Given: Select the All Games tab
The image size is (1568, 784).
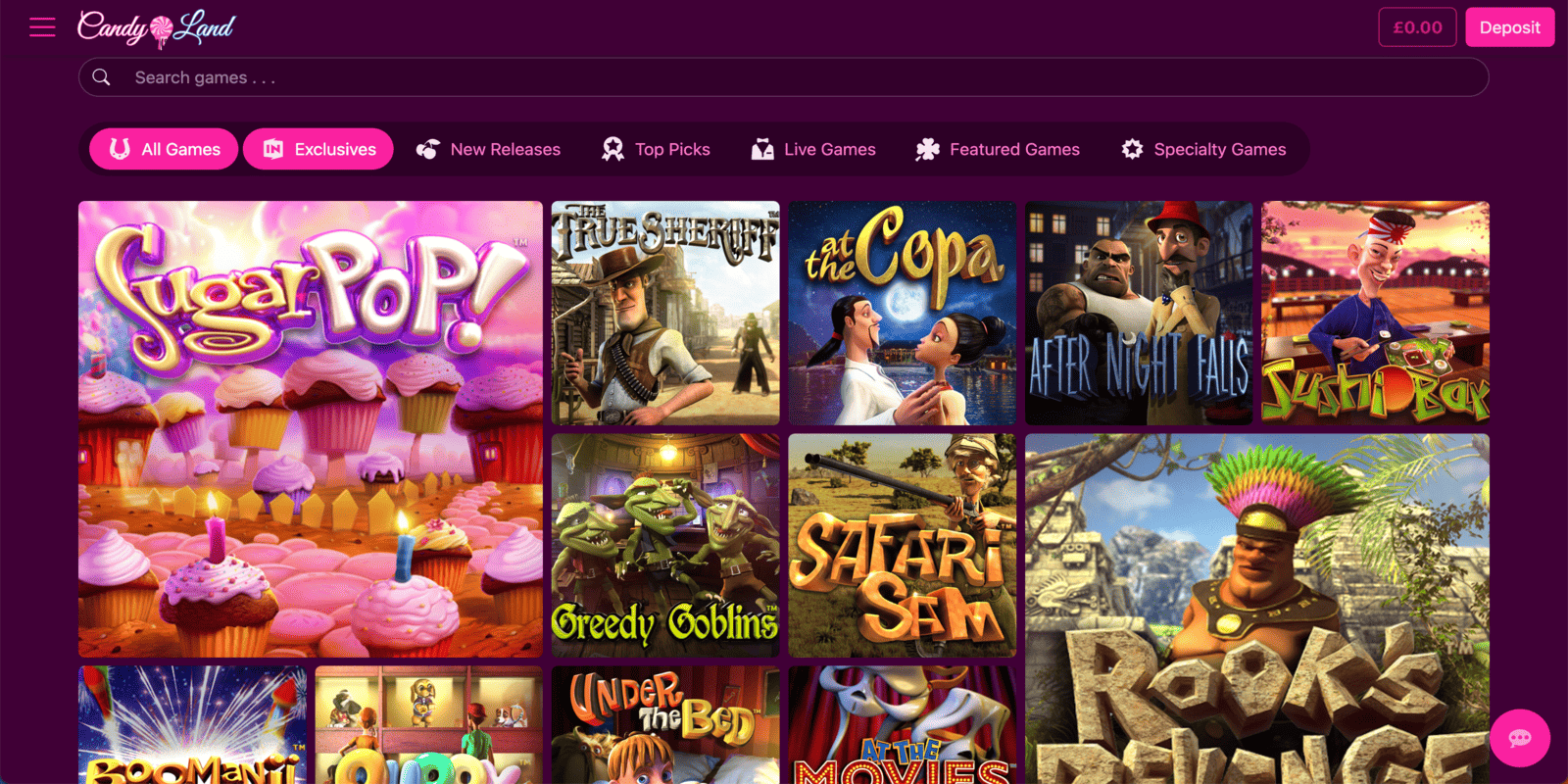Looking at the screenshot, I should pos(164,149).
